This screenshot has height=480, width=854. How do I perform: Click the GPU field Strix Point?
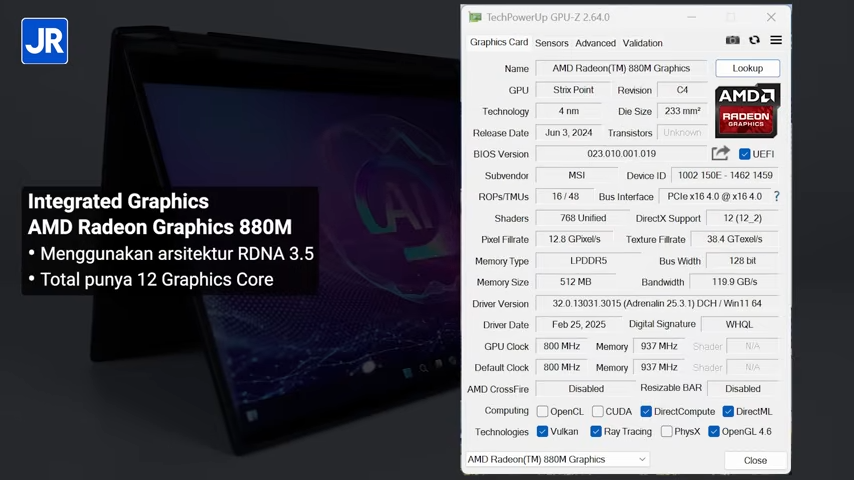click(x=573, y=90)
